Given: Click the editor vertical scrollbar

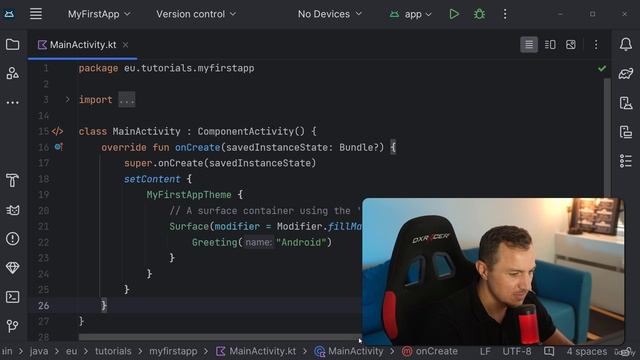Looking at the screenshot, I should pyautogui.click(x=607, y=137).
